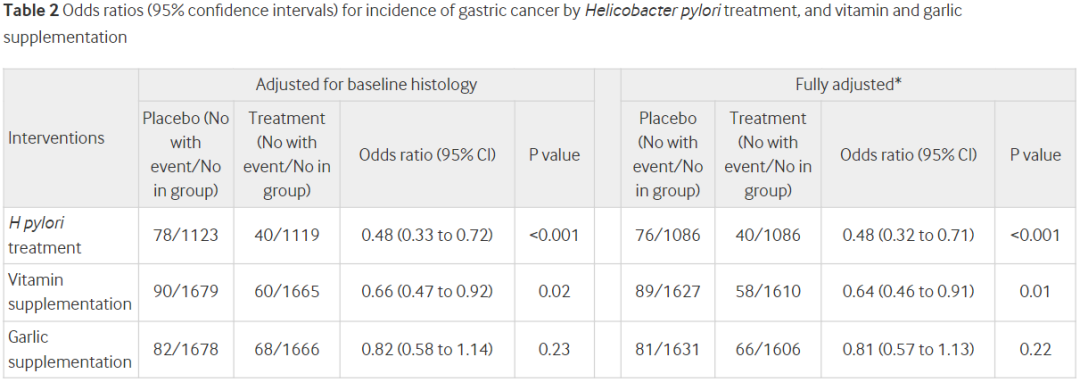Click odds ratio 0.66 (0.47 to 0.92)
1080x382 pixels.
tap(427, 292)
